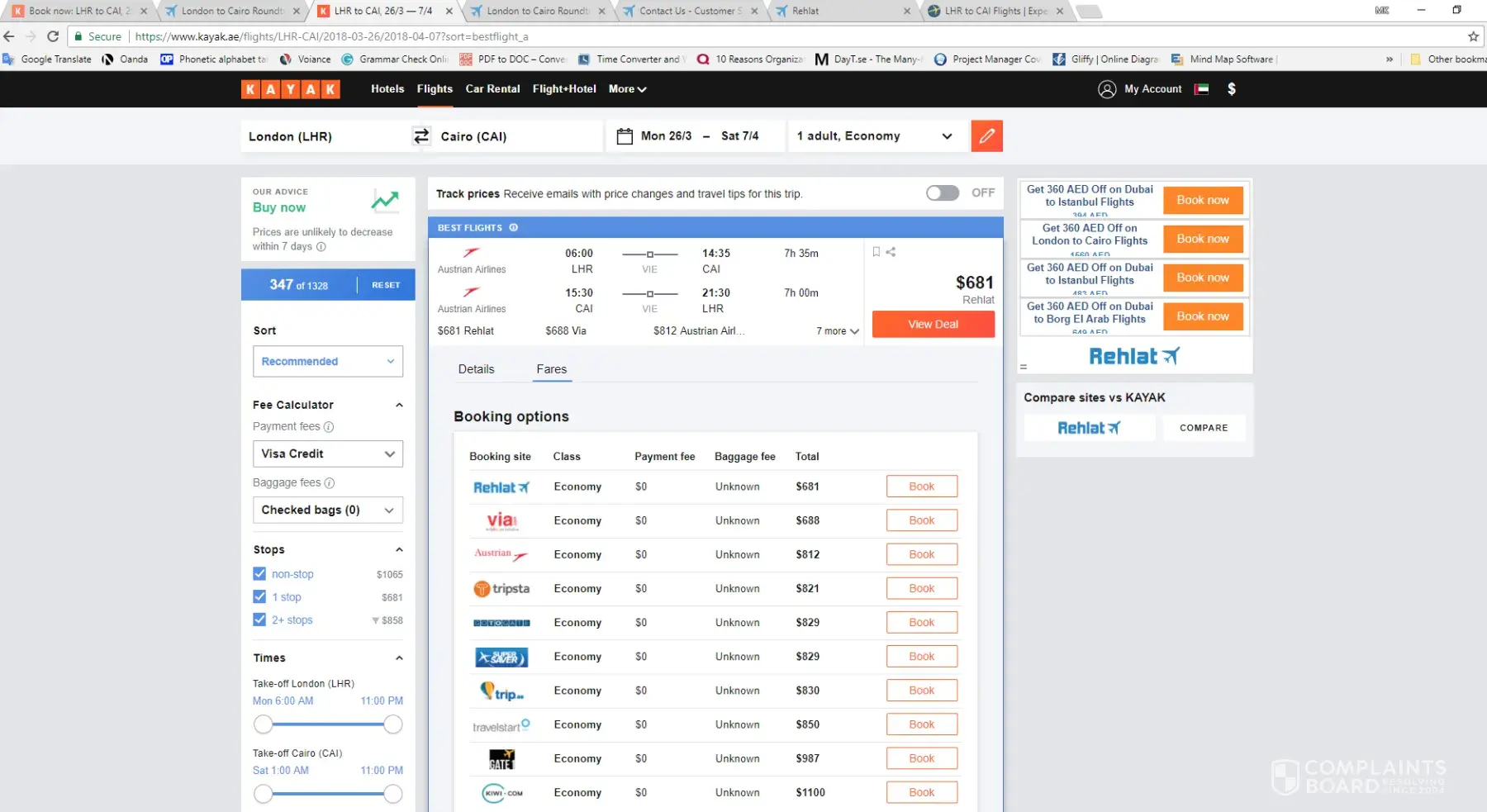Open the Recommended sort dropdown
The image size is (1487, 812).
328,362
